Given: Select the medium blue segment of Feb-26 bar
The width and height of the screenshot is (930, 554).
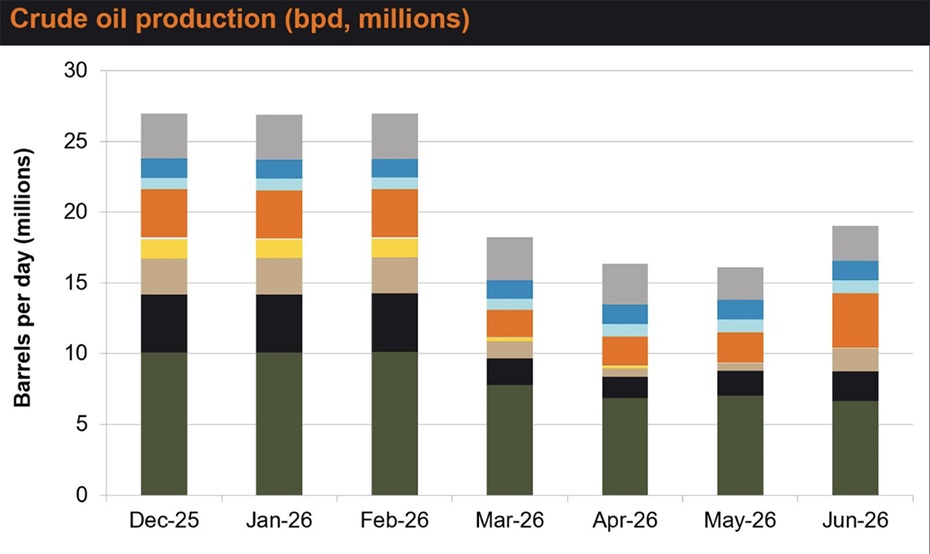Looking at the screenshot, I should tap(394, 168).
